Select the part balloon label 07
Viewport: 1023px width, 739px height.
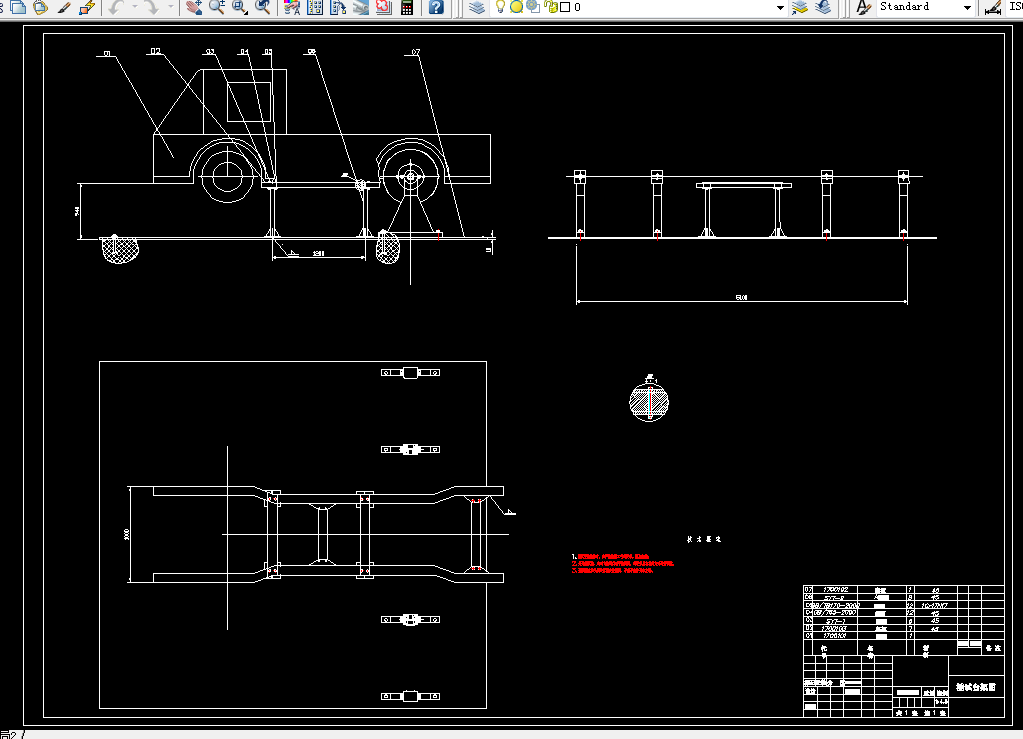tap(416, 52)
